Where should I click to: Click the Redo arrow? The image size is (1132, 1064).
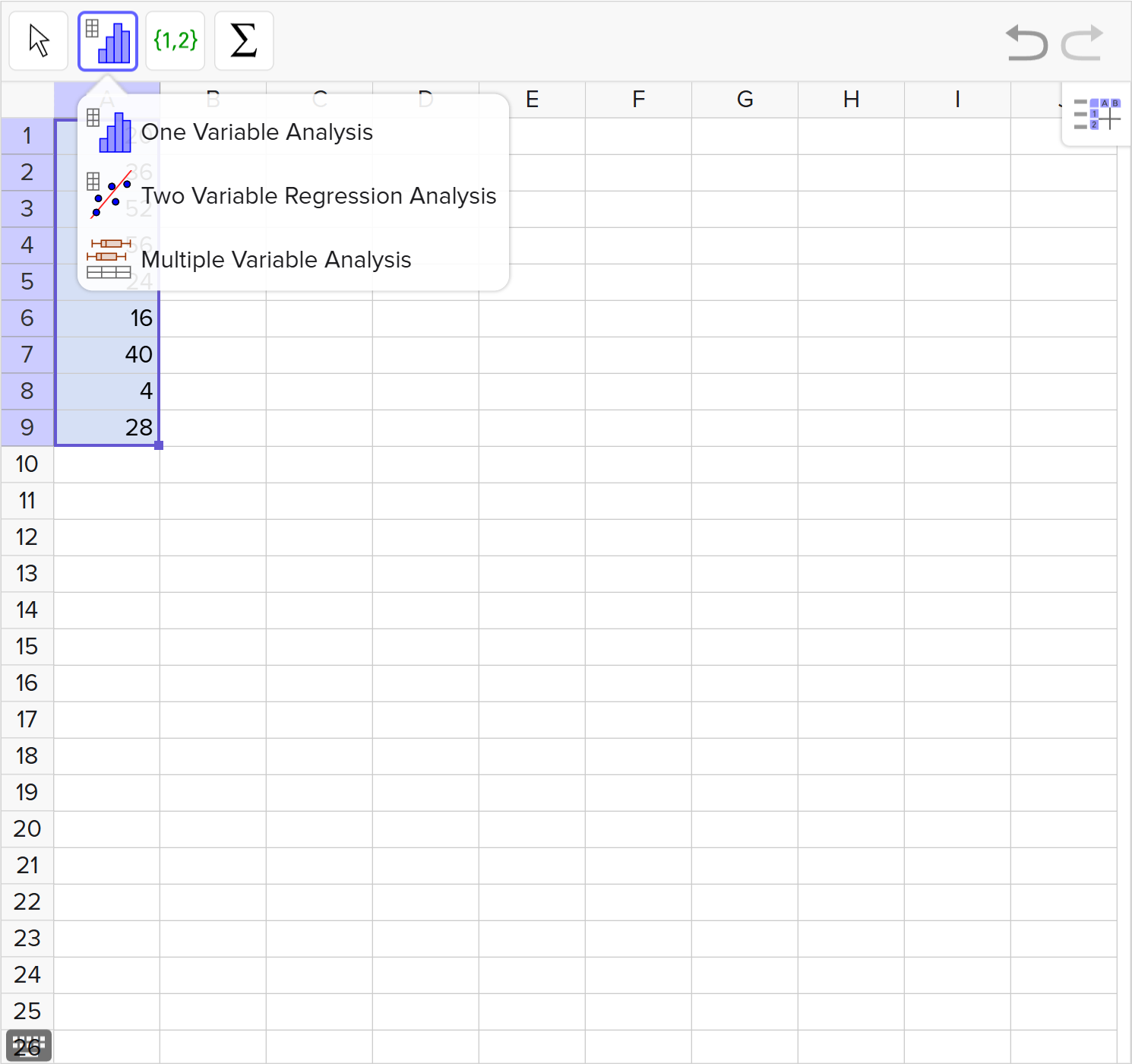pyautogui.click(x=1082, y=43)
